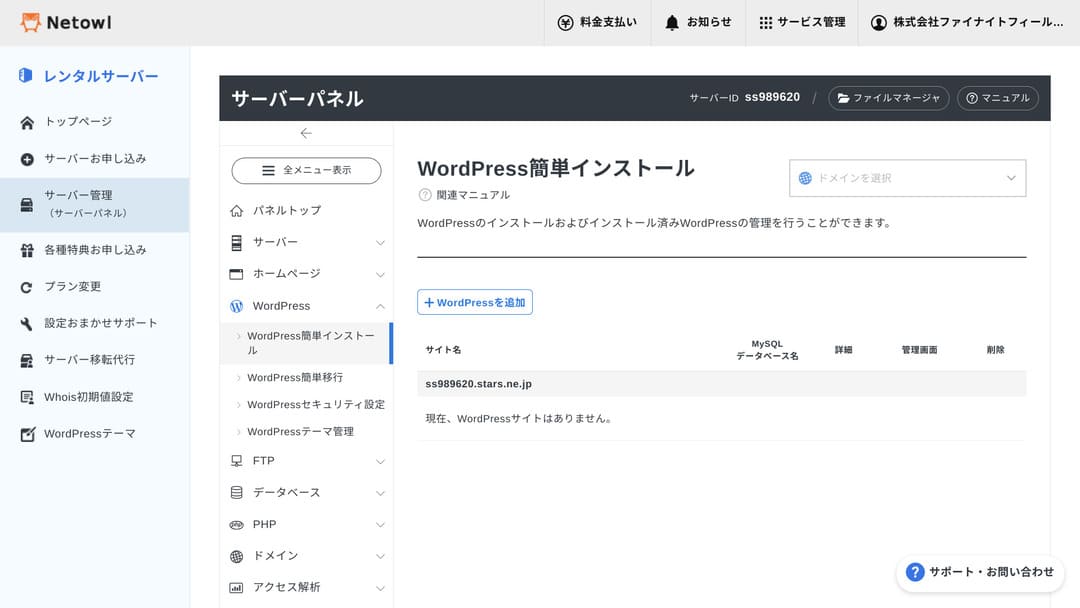Click the question mark beside 関連マニュアル

pos(425,195)
